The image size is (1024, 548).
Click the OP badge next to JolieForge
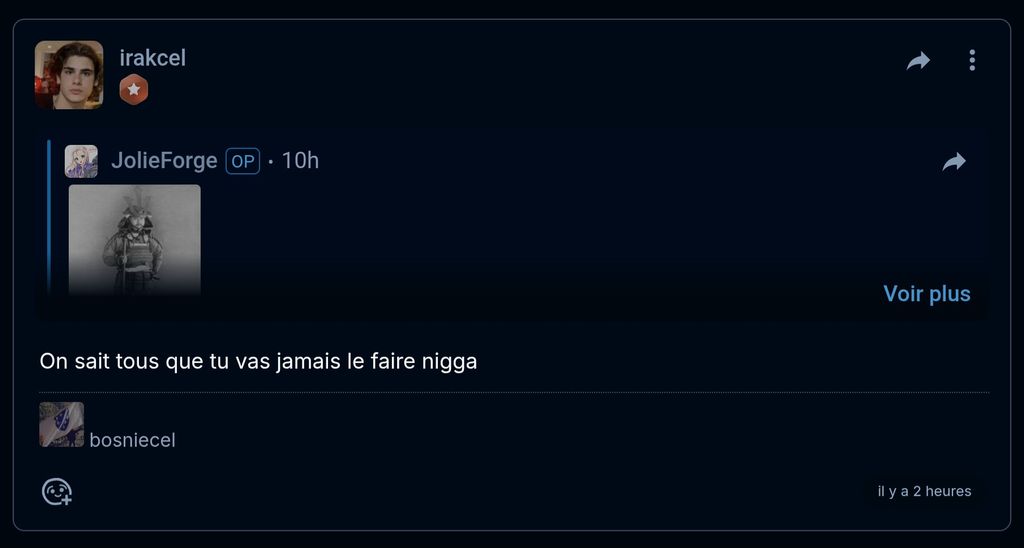(x=243, y=161)
